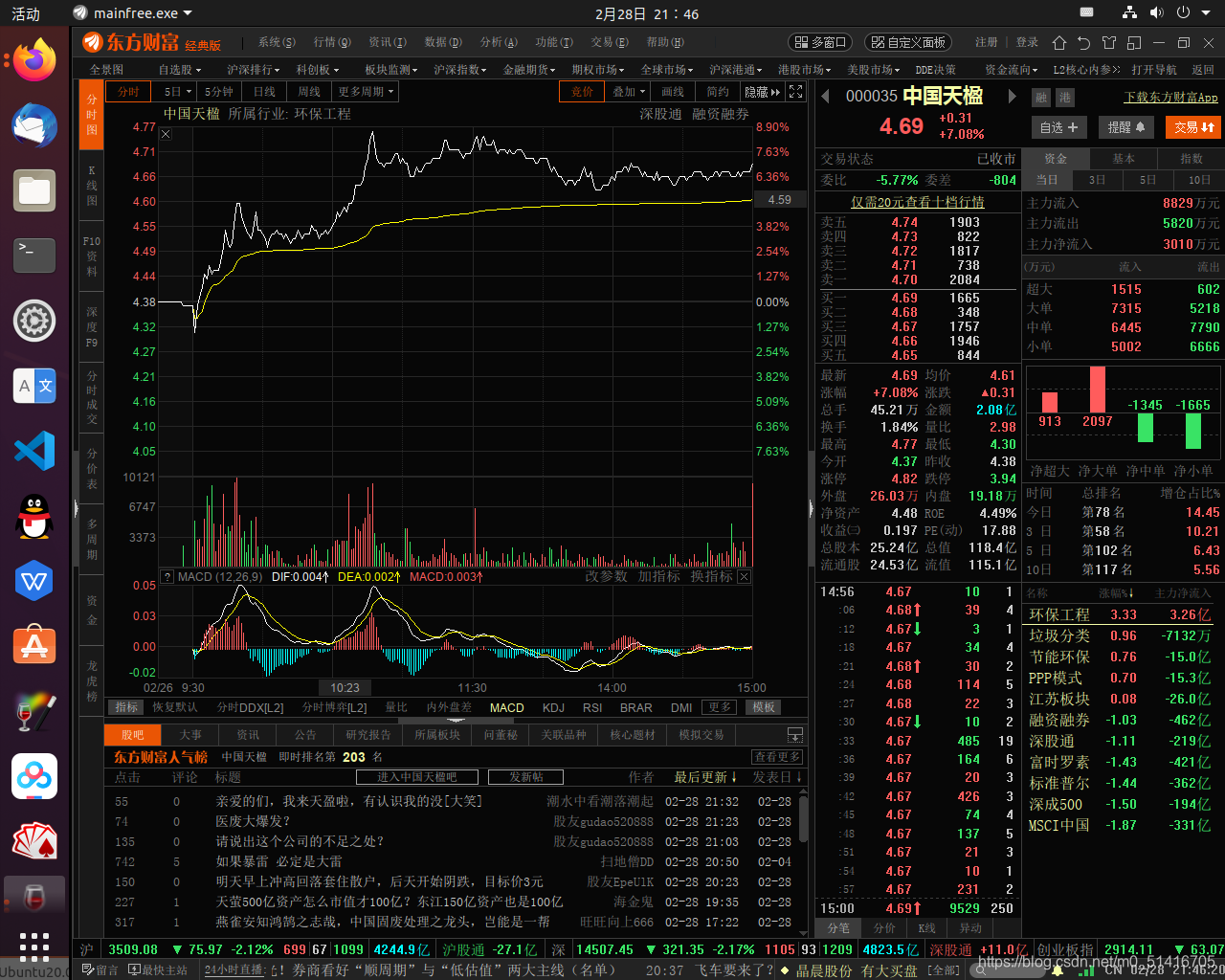The width and height of the screenshot is (1225, 980).
Task: Open the Files manager dock icon
Action: pos(34,190)
